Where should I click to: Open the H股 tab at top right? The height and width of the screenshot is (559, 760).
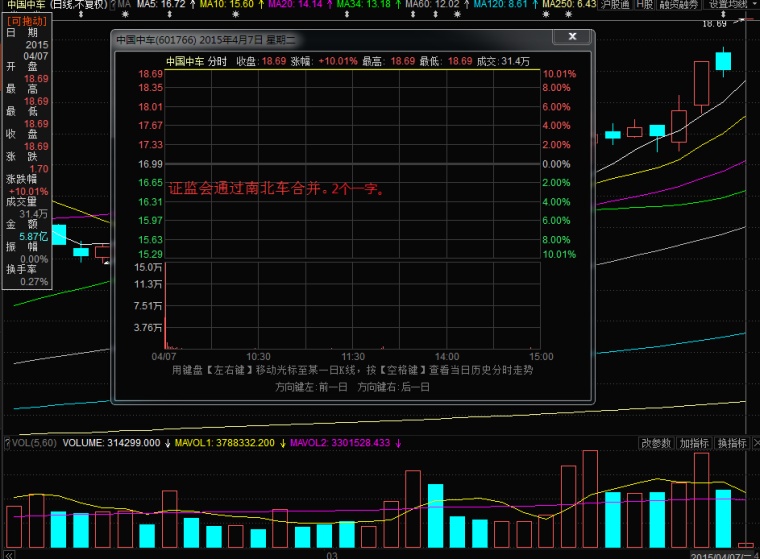point(645,5)
